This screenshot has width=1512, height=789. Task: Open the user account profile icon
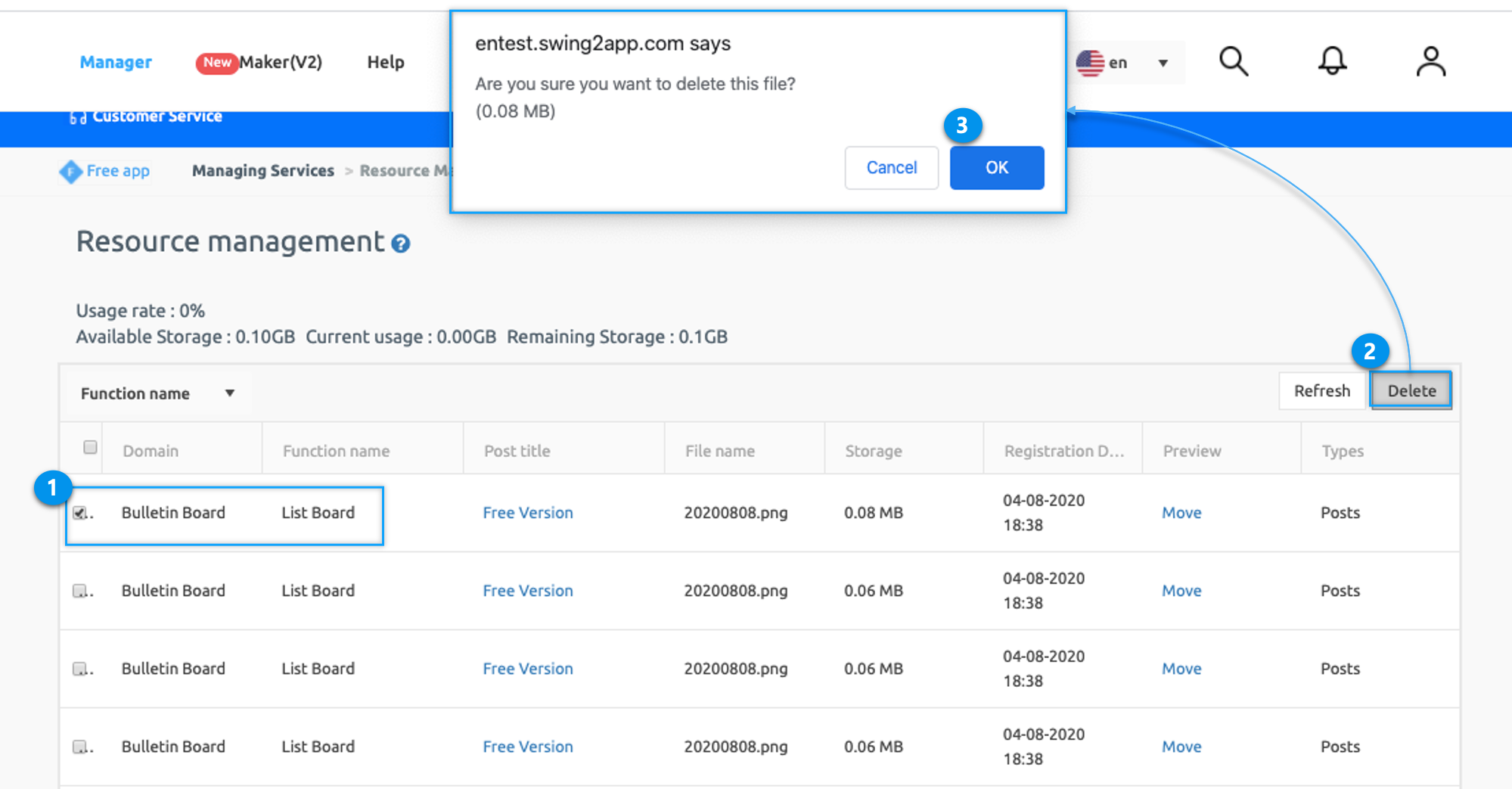pos(1430,62)
